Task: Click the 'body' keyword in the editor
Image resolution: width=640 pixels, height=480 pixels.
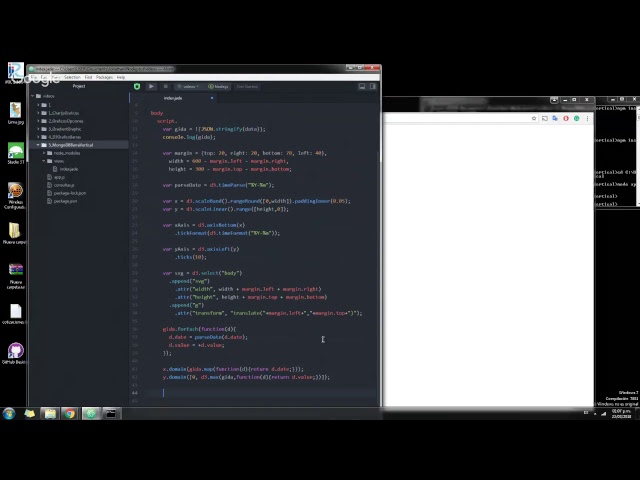Action: tap(157, 113)
